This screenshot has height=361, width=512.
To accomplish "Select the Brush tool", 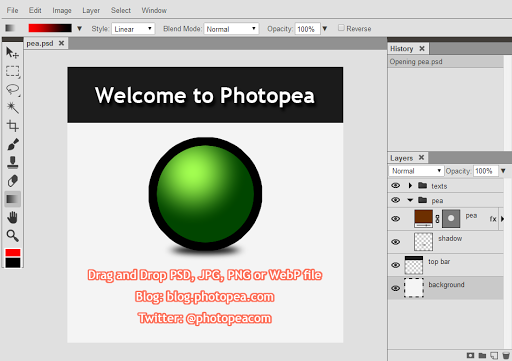I will click(x=13, y=144).
